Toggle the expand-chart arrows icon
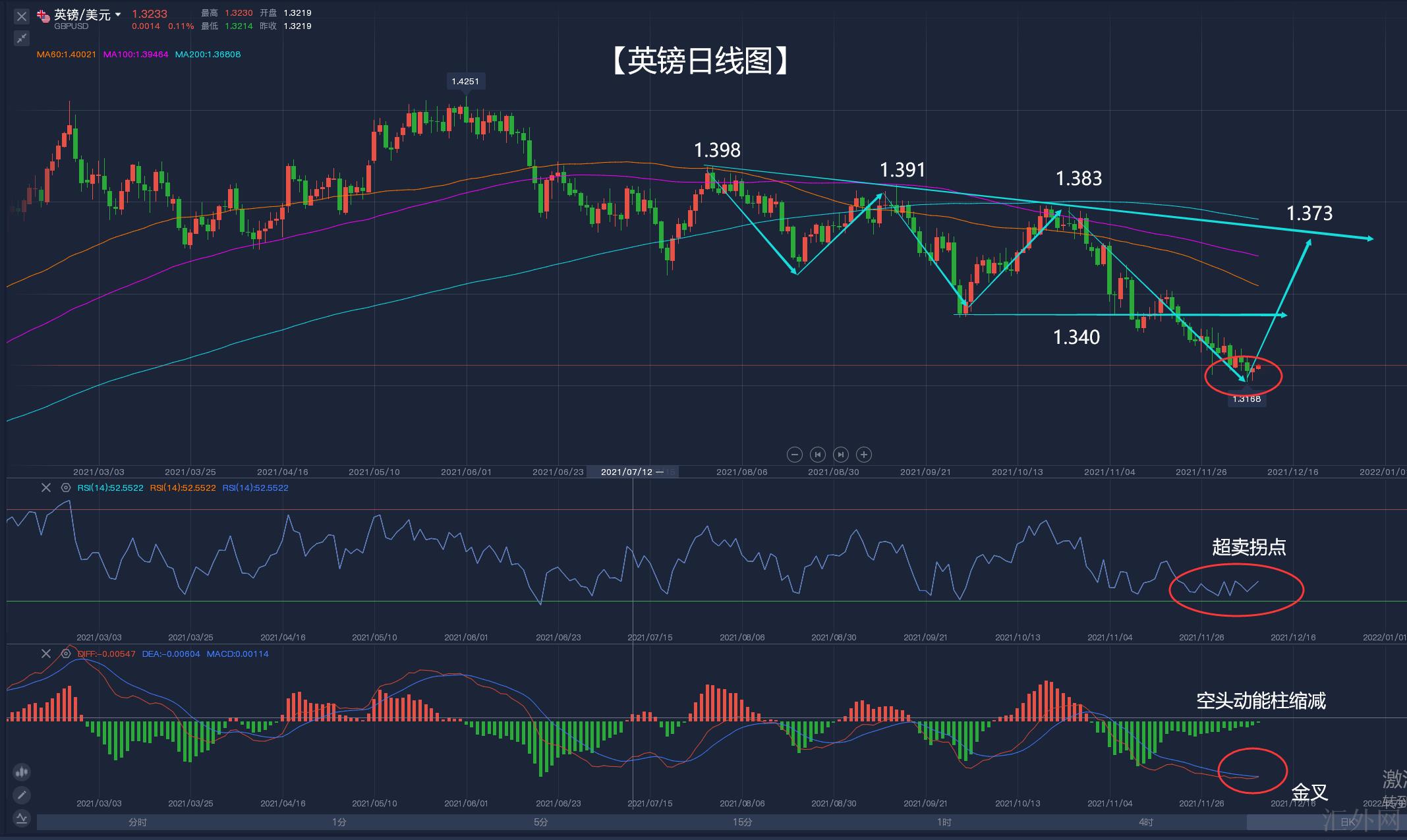 click(x=22, y=38)
